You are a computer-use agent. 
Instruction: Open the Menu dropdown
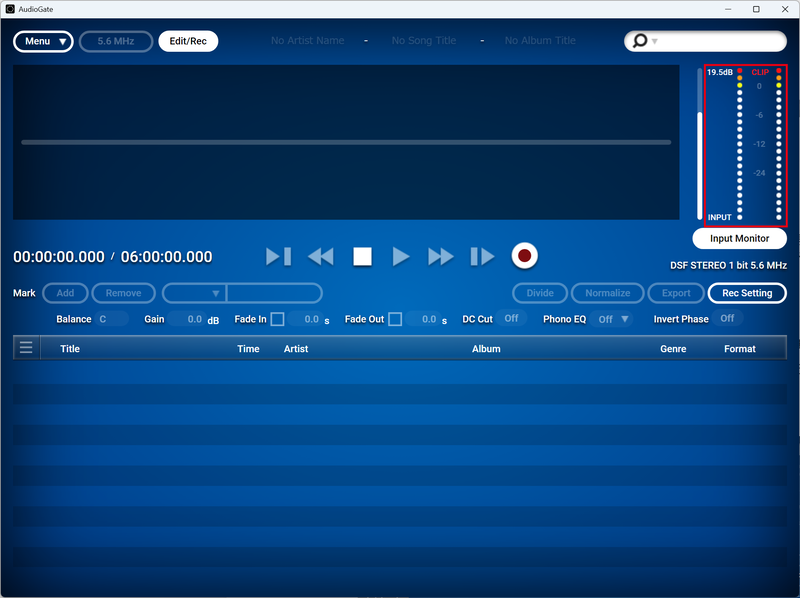click(43, 41)
